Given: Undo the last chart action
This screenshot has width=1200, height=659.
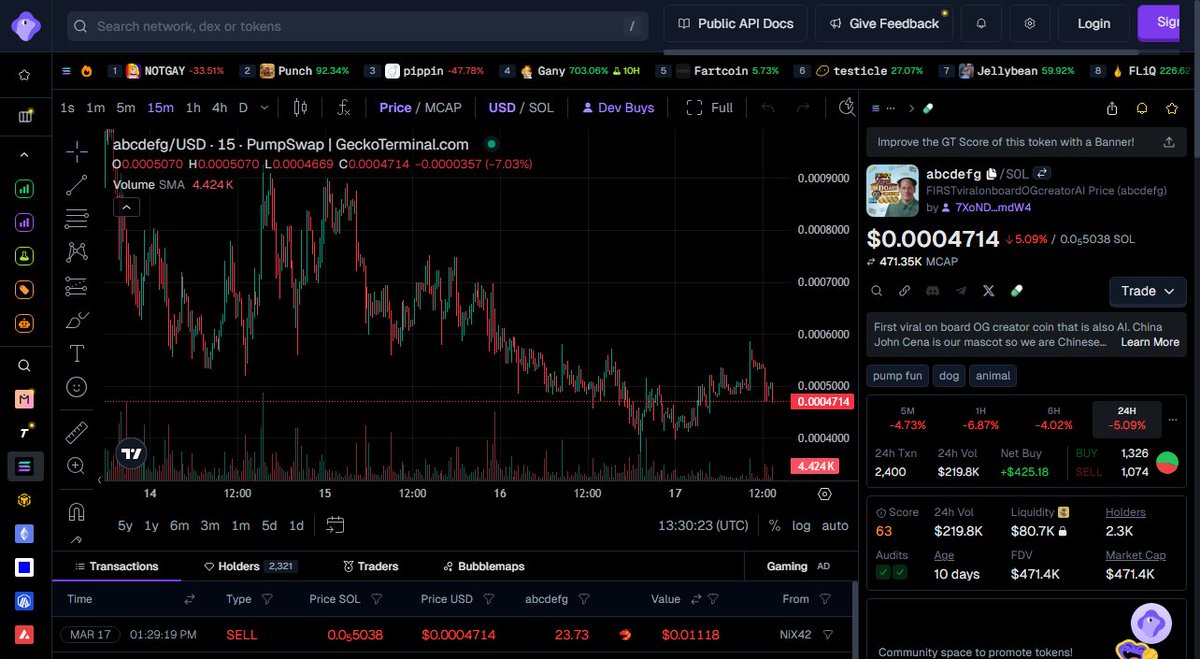Looking at the screenshot, I should [768, 107].
